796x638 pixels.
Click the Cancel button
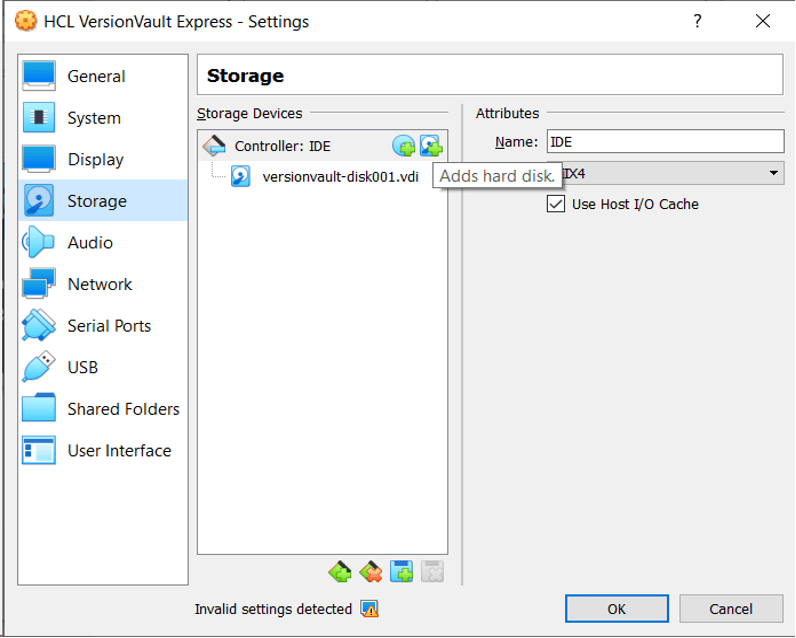731,609
